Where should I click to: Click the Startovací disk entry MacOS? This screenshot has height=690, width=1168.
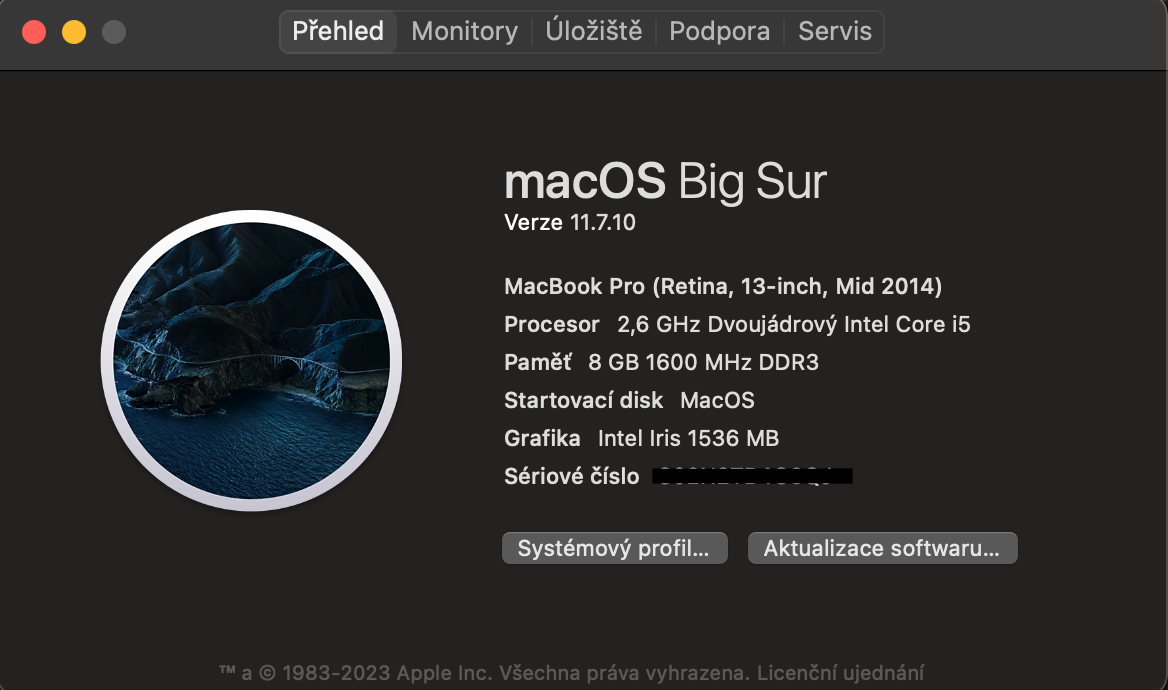click(x=629, y=400)
